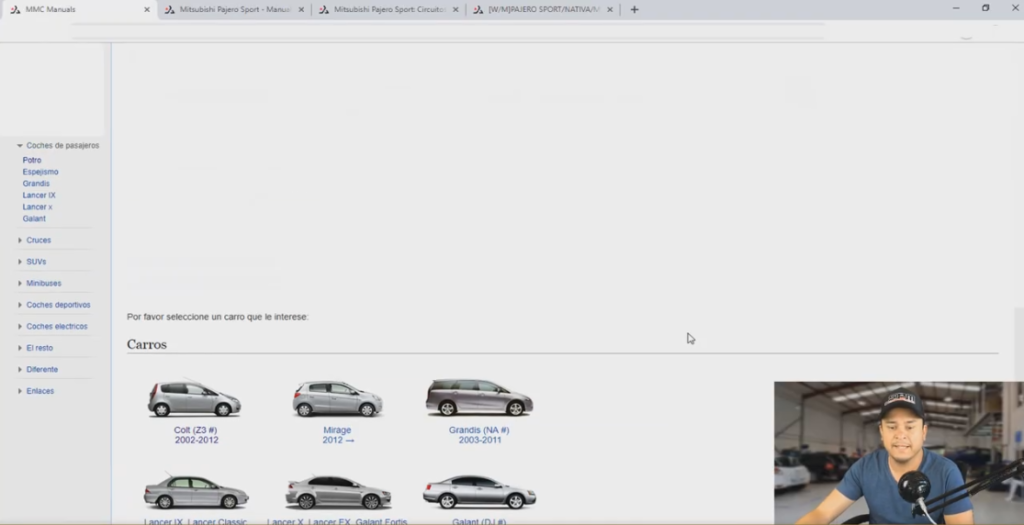
Task: Close the Mitsubishi Pajero Sport - Manual tab
Action: point(301,10)
